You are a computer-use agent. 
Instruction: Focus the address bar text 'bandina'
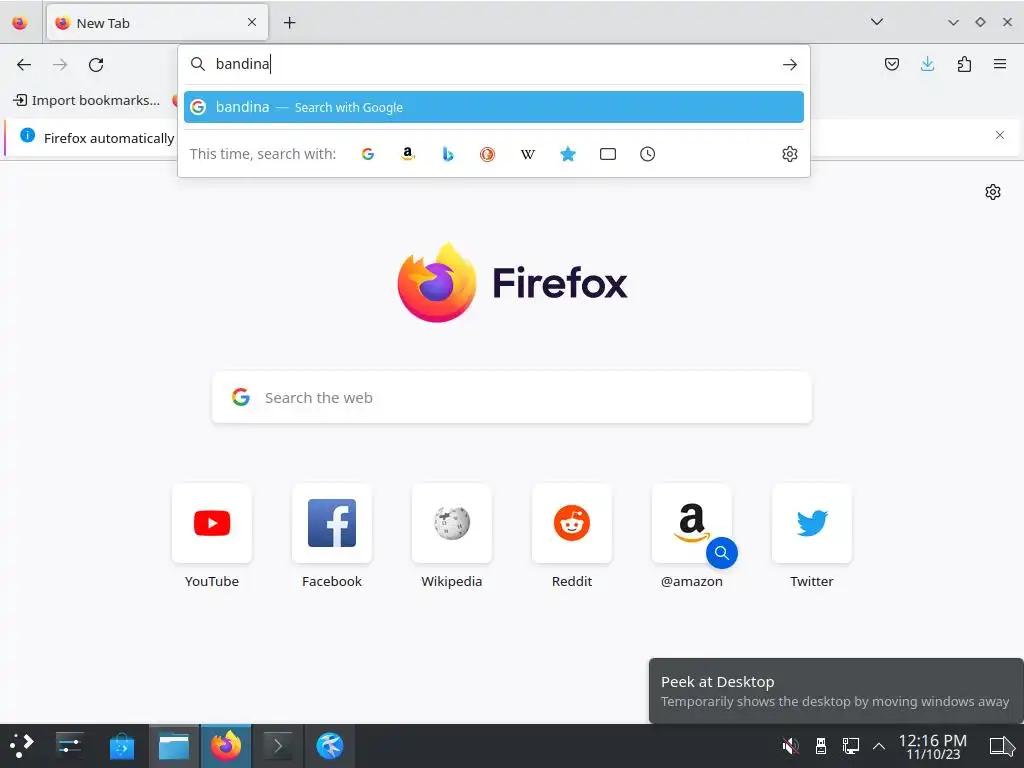pyautogui.click(x=243, y=64)
